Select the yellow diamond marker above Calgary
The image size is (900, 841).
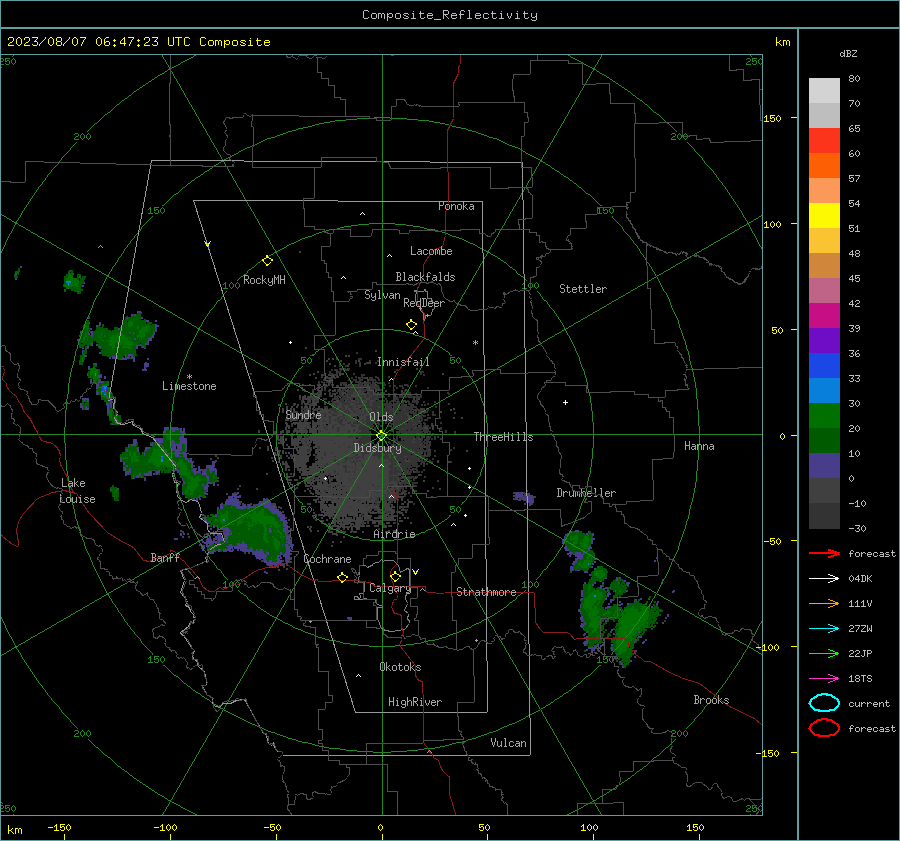395,576
